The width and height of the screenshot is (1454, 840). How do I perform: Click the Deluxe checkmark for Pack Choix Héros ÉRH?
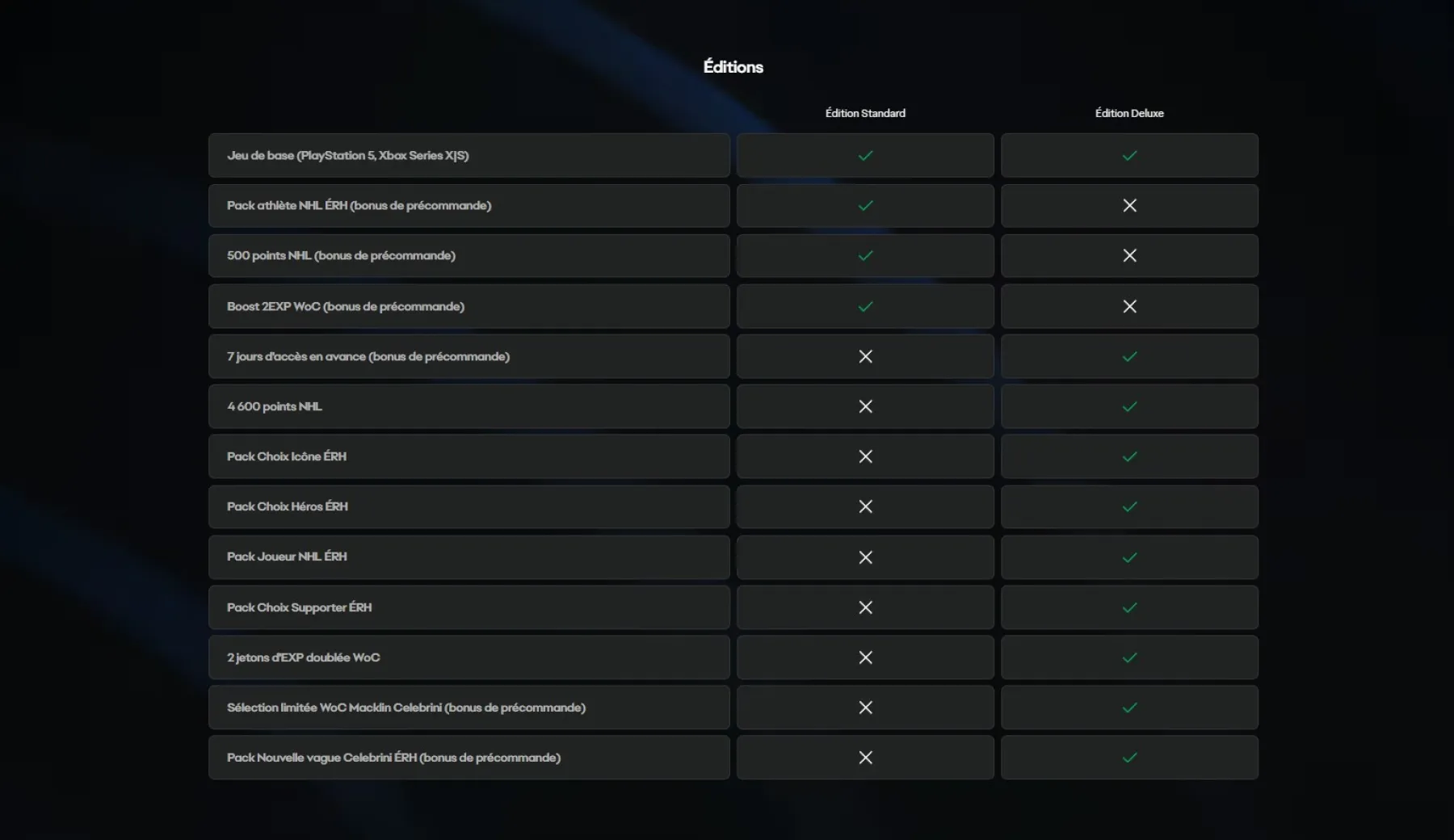(x=1129, y=506)
